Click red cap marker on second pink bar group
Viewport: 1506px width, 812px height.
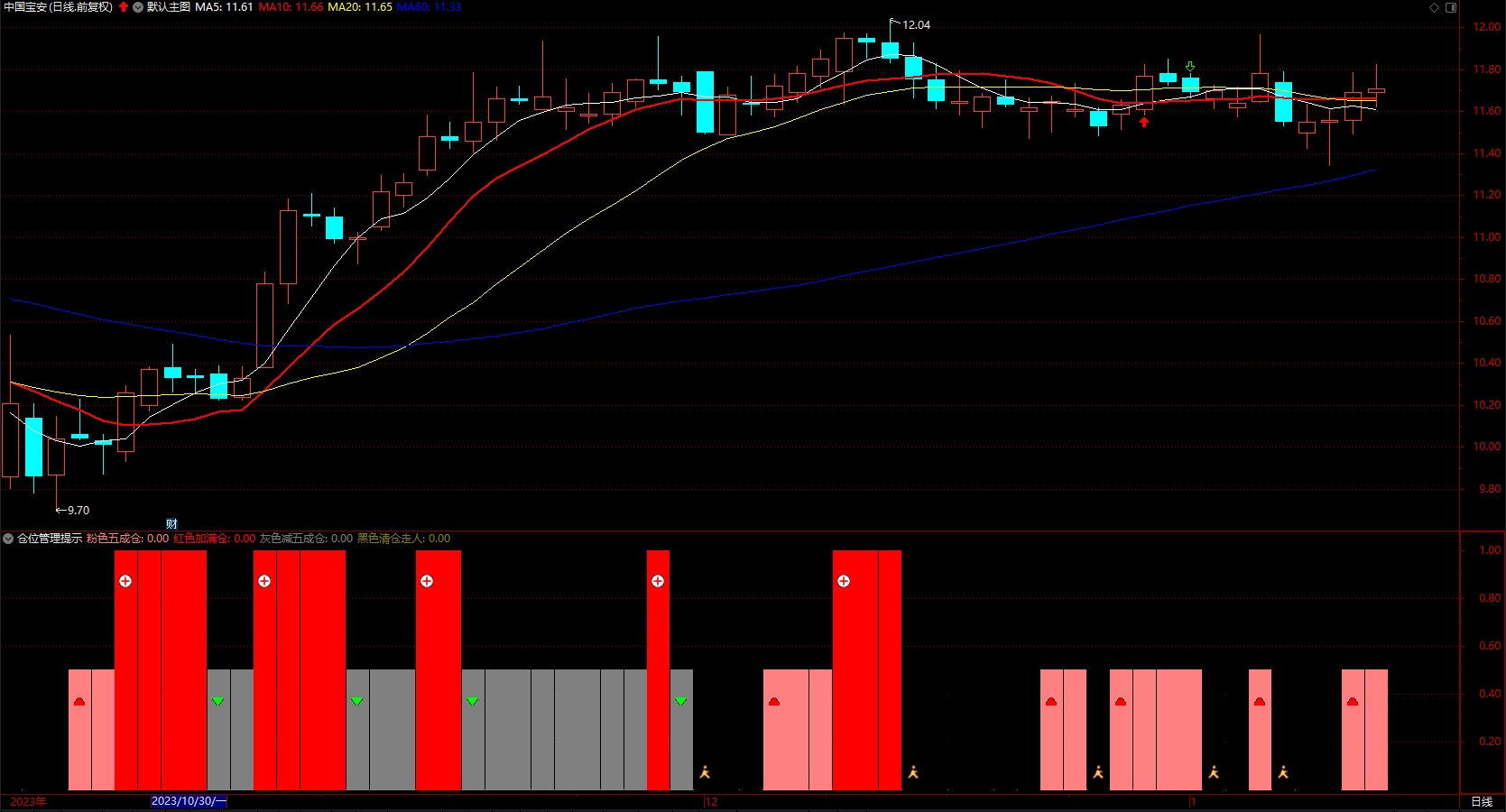click(774, 701)
